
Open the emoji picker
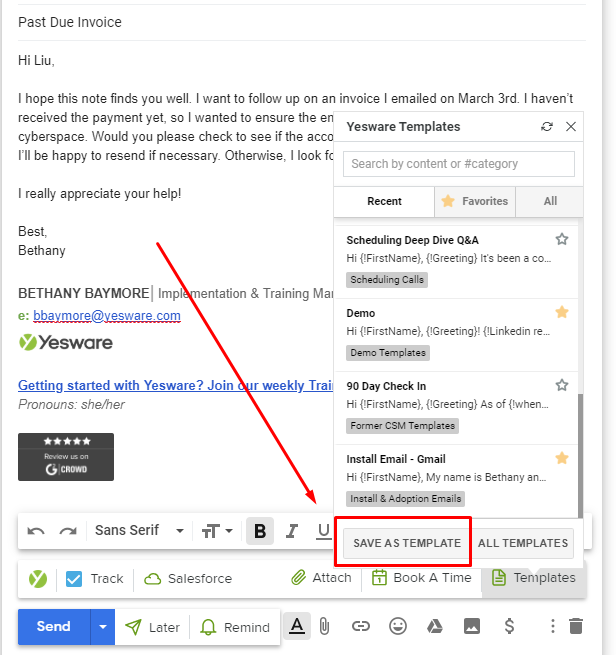tap(398, 626)
